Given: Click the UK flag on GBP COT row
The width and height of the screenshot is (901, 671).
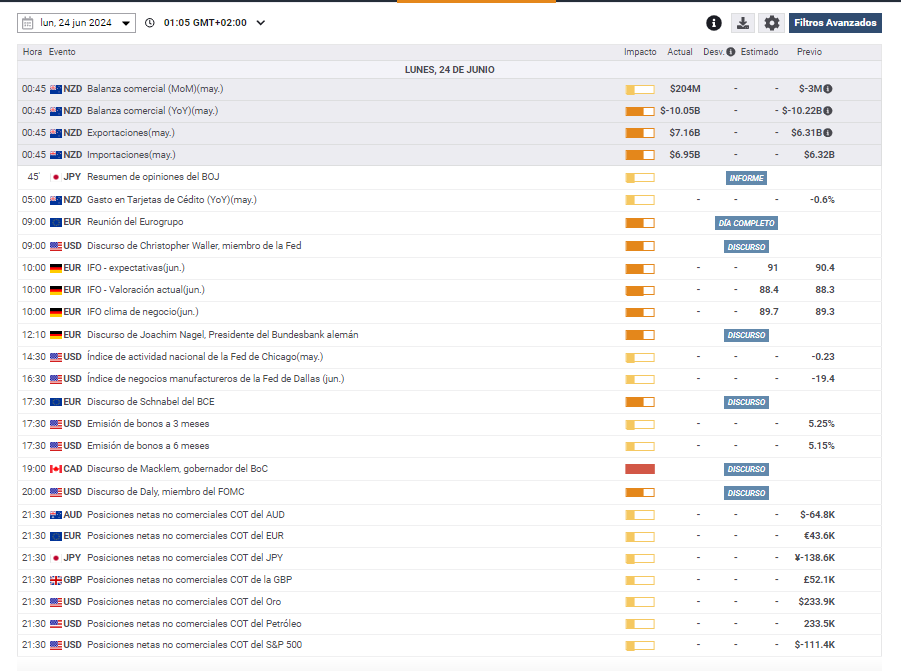Looking at the screenshot, I should point(56,580).
